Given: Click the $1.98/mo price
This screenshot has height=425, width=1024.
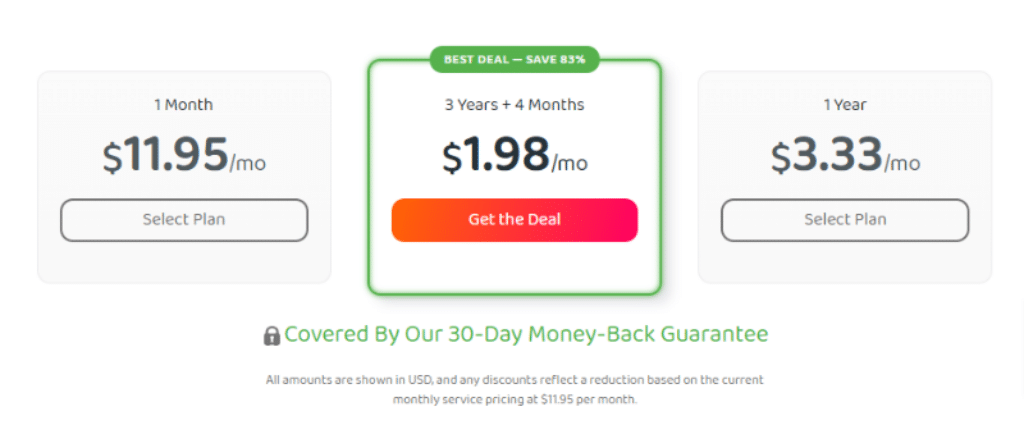Looking at the screenshot, I should tap(515, 155).
